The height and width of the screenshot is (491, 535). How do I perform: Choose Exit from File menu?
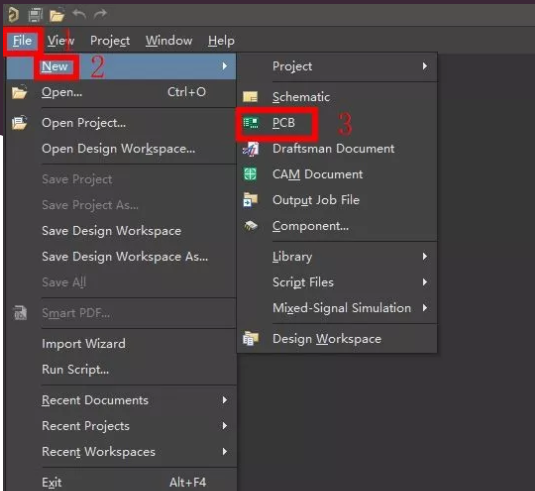tap(121, 482)
